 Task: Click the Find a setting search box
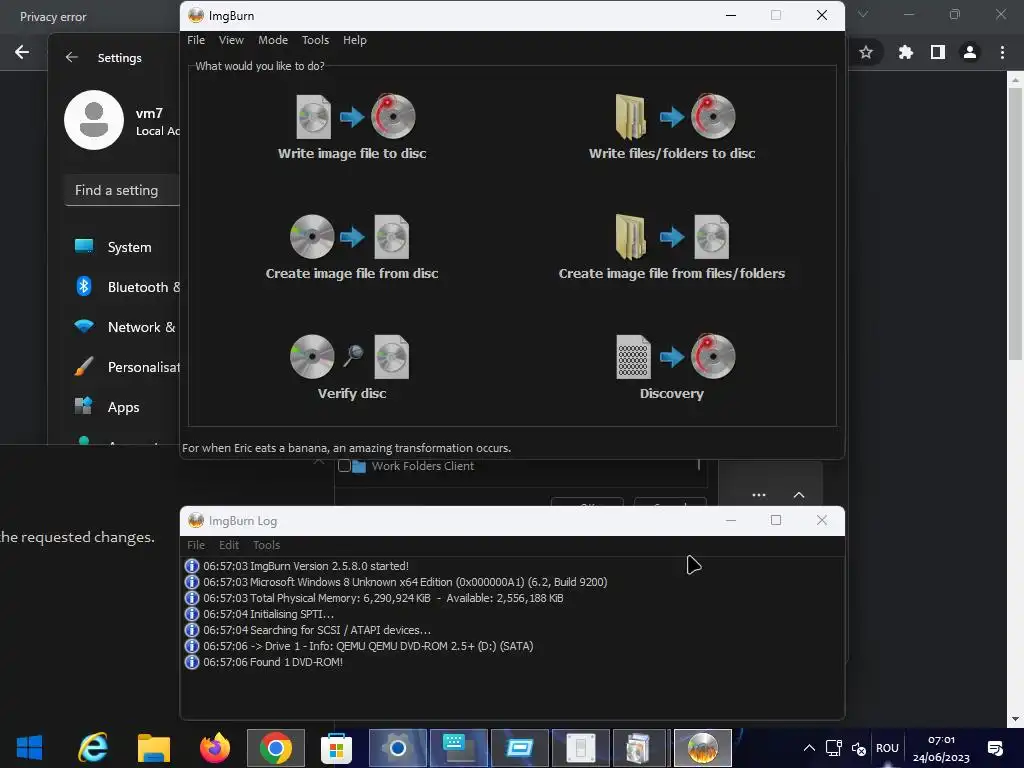(122, 190)
